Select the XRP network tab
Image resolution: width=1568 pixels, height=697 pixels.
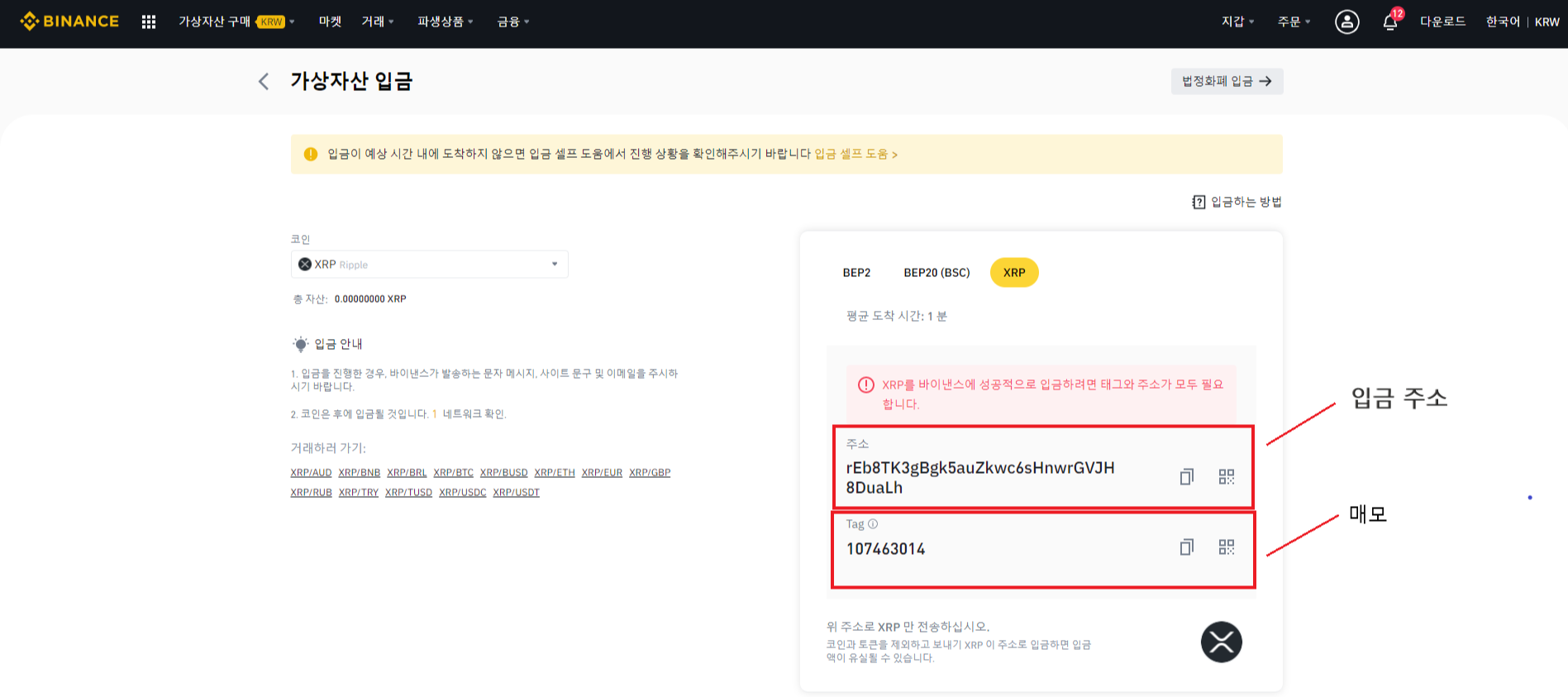1014,273
